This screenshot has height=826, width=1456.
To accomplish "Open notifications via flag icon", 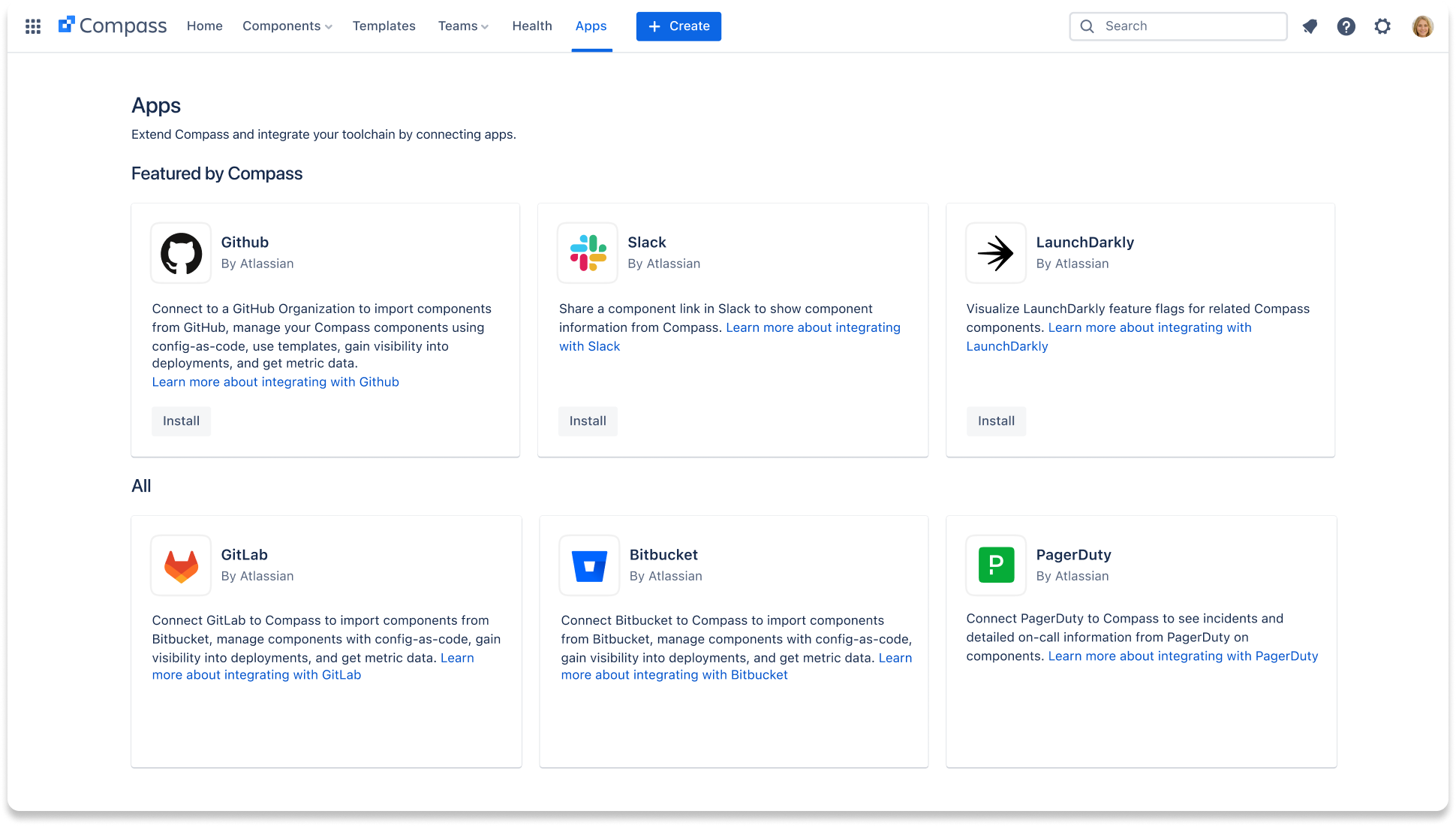I will click(x=1310, y=26).
